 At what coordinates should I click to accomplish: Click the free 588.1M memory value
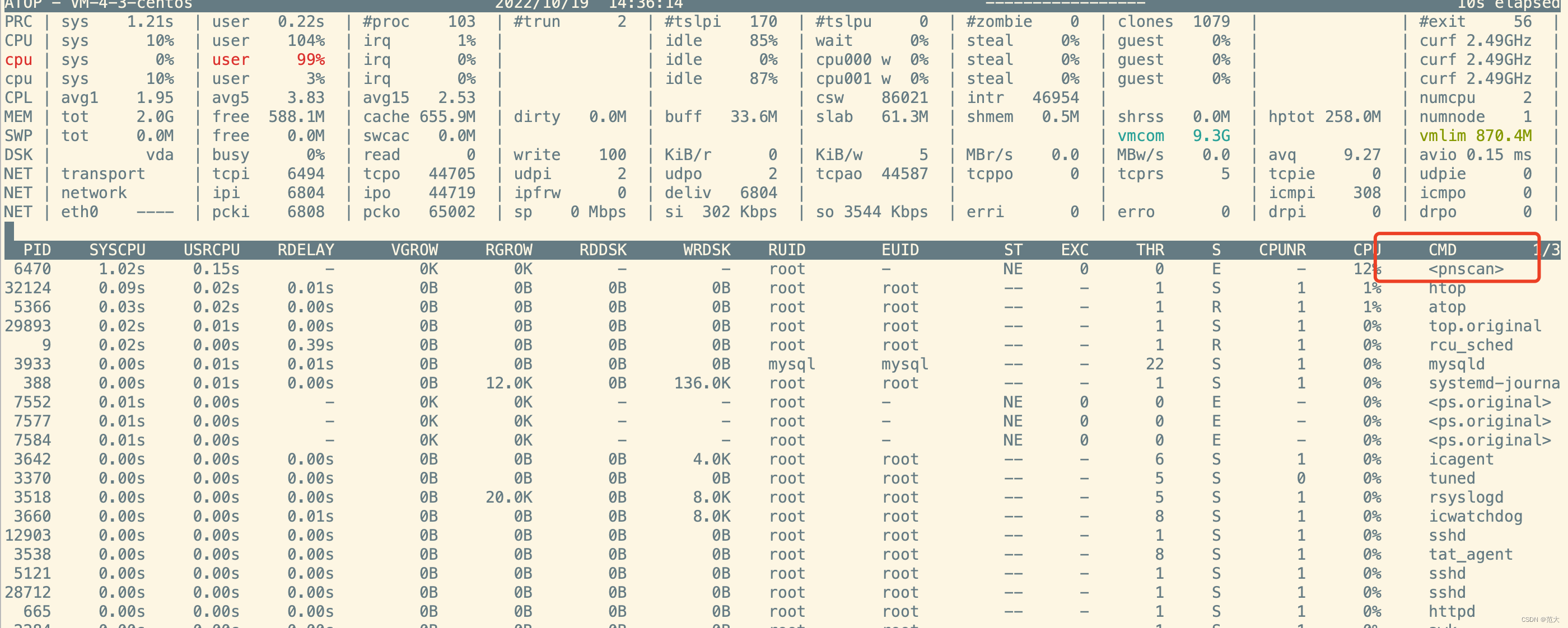tap(268, 116)
